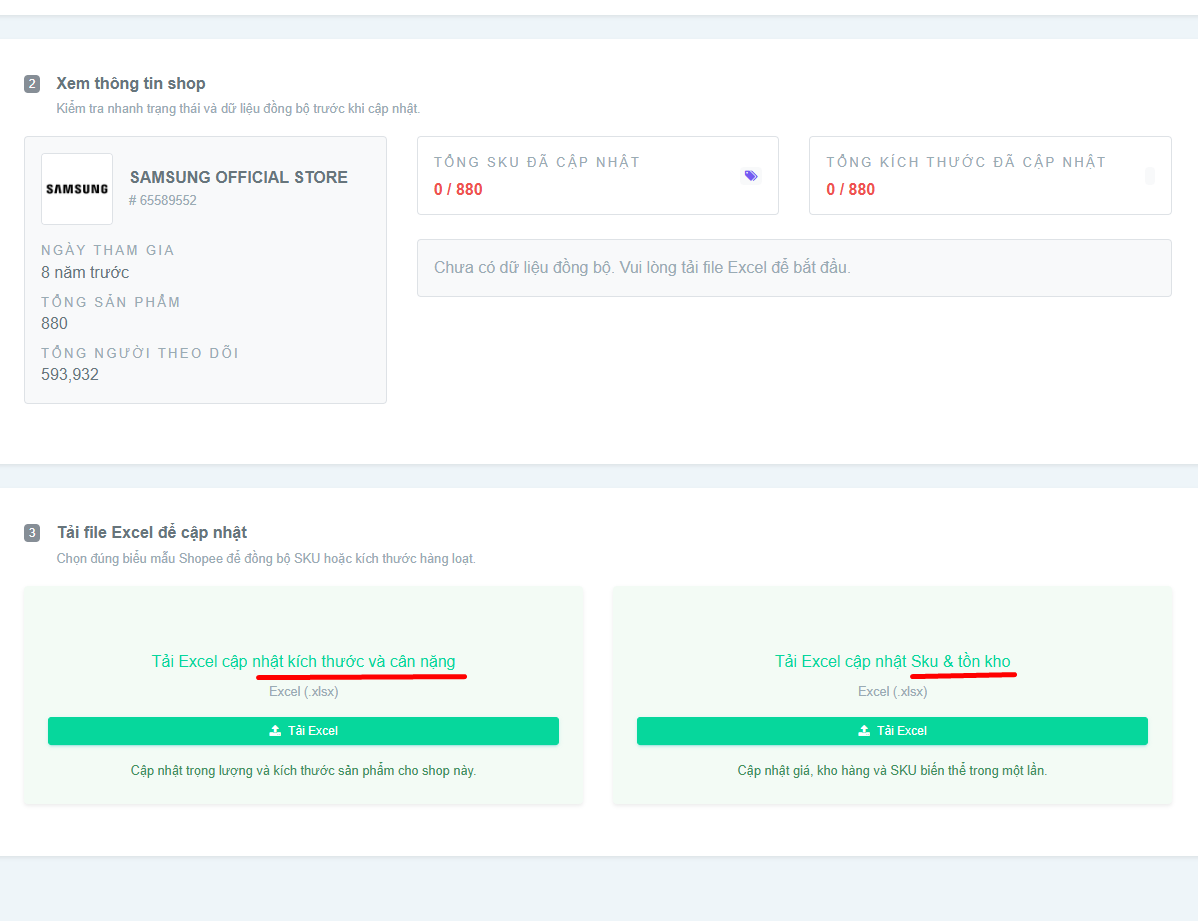Click the Tổng kích thước đã cập nhật 0 / 880 value

click(850, 190)
